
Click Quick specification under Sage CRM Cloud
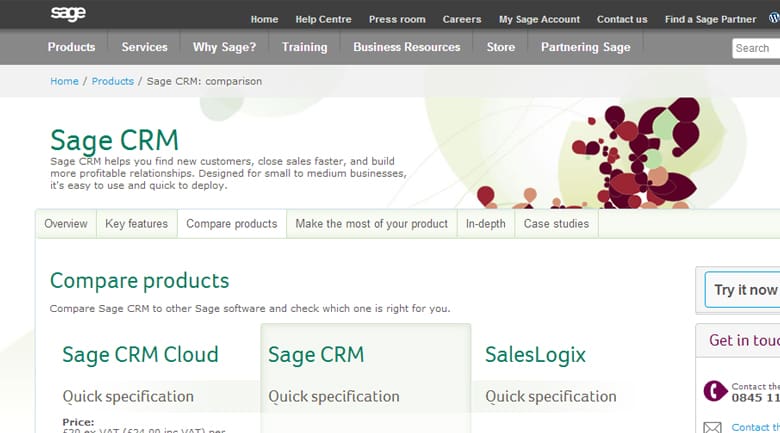[128, 397]
